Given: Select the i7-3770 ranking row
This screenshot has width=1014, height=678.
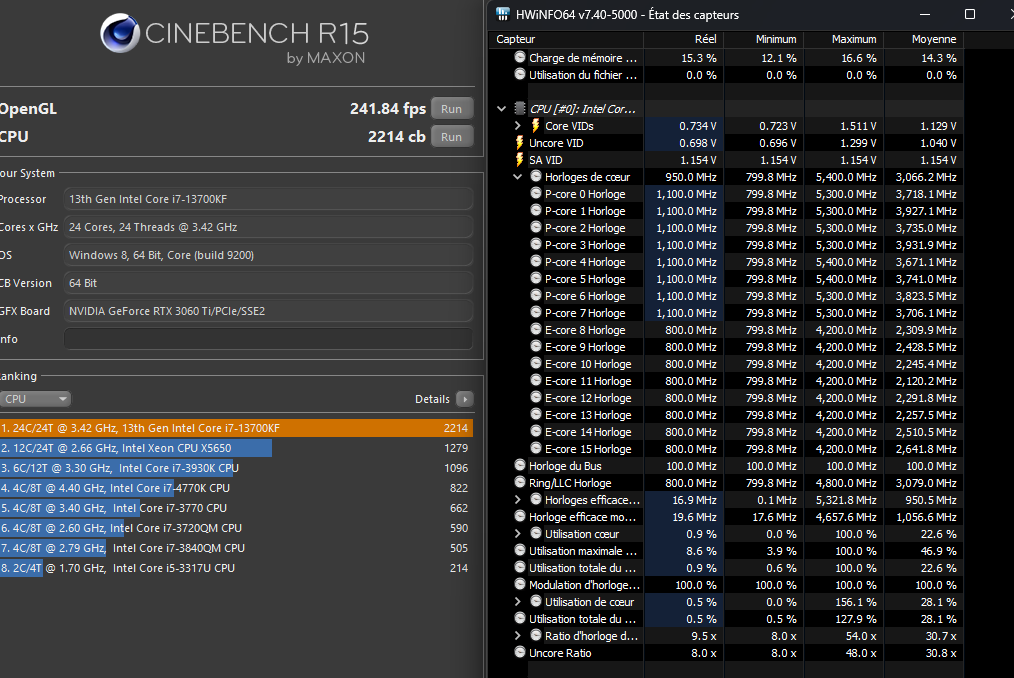Looking at the screenshot, I should click(x=236, y=508).
